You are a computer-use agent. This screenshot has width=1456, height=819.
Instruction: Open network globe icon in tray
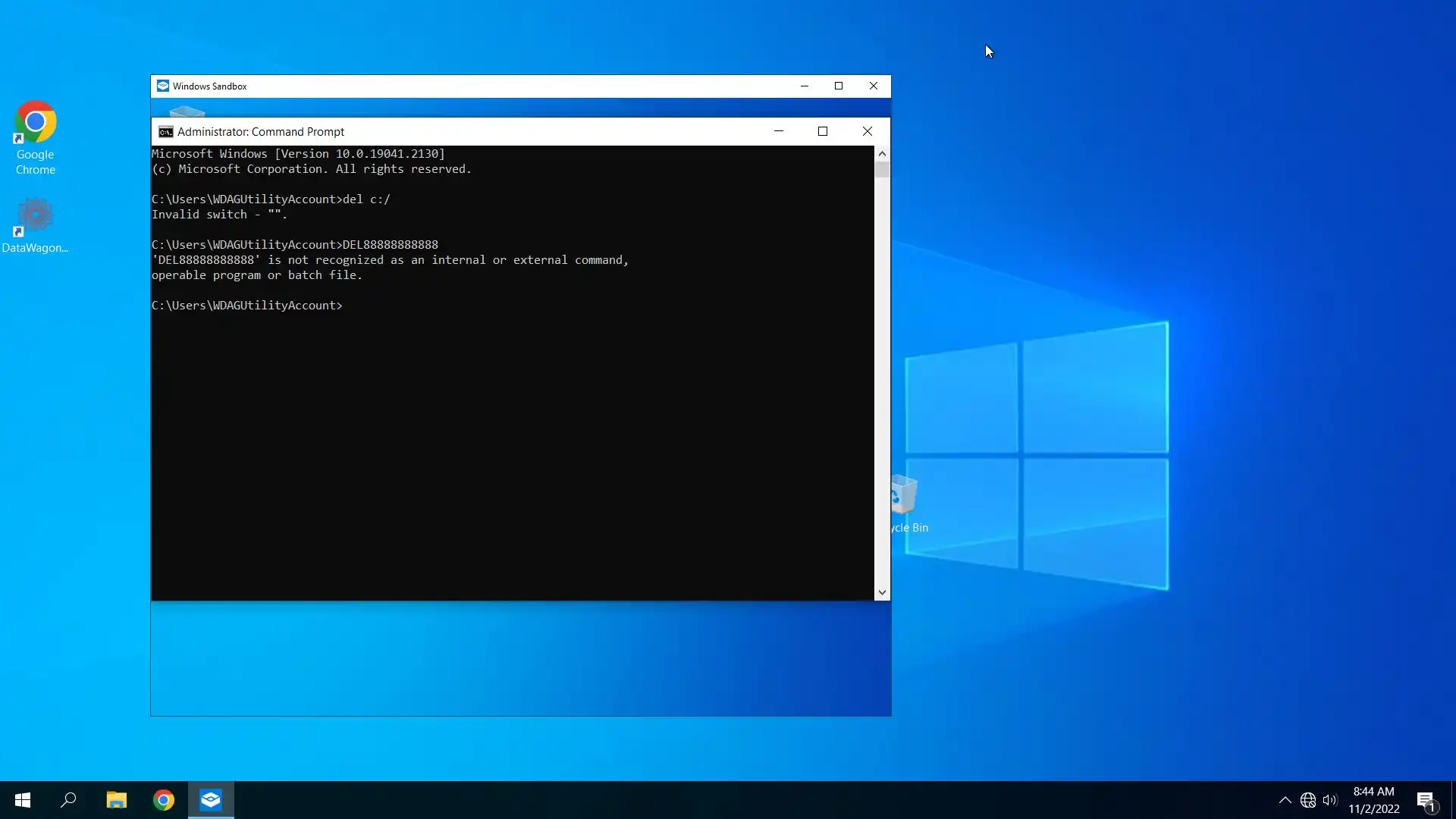pos(1307,800)
